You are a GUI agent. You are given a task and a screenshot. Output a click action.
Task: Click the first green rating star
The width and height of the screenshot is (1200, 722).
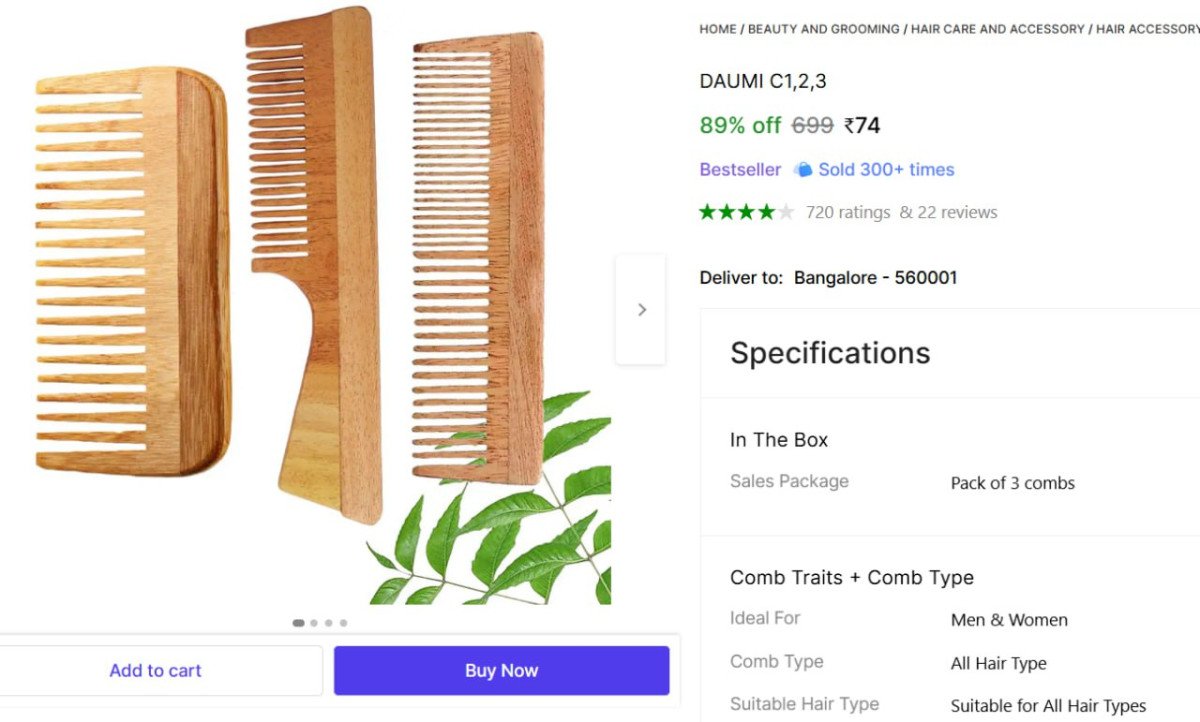click(708, 212)
